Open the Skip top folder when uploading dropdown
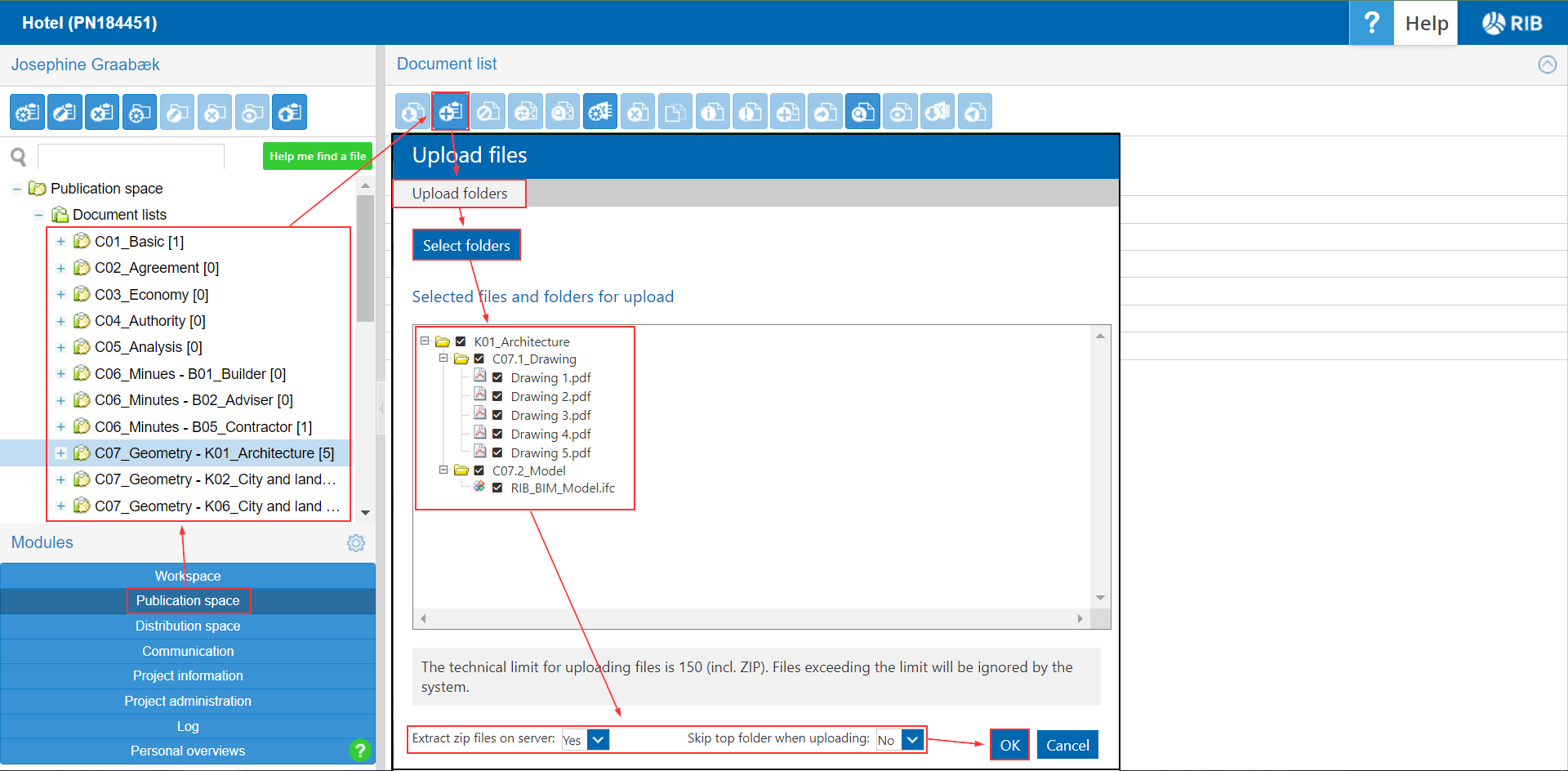This screenshot has height=771, width=1568. [911, 740]
